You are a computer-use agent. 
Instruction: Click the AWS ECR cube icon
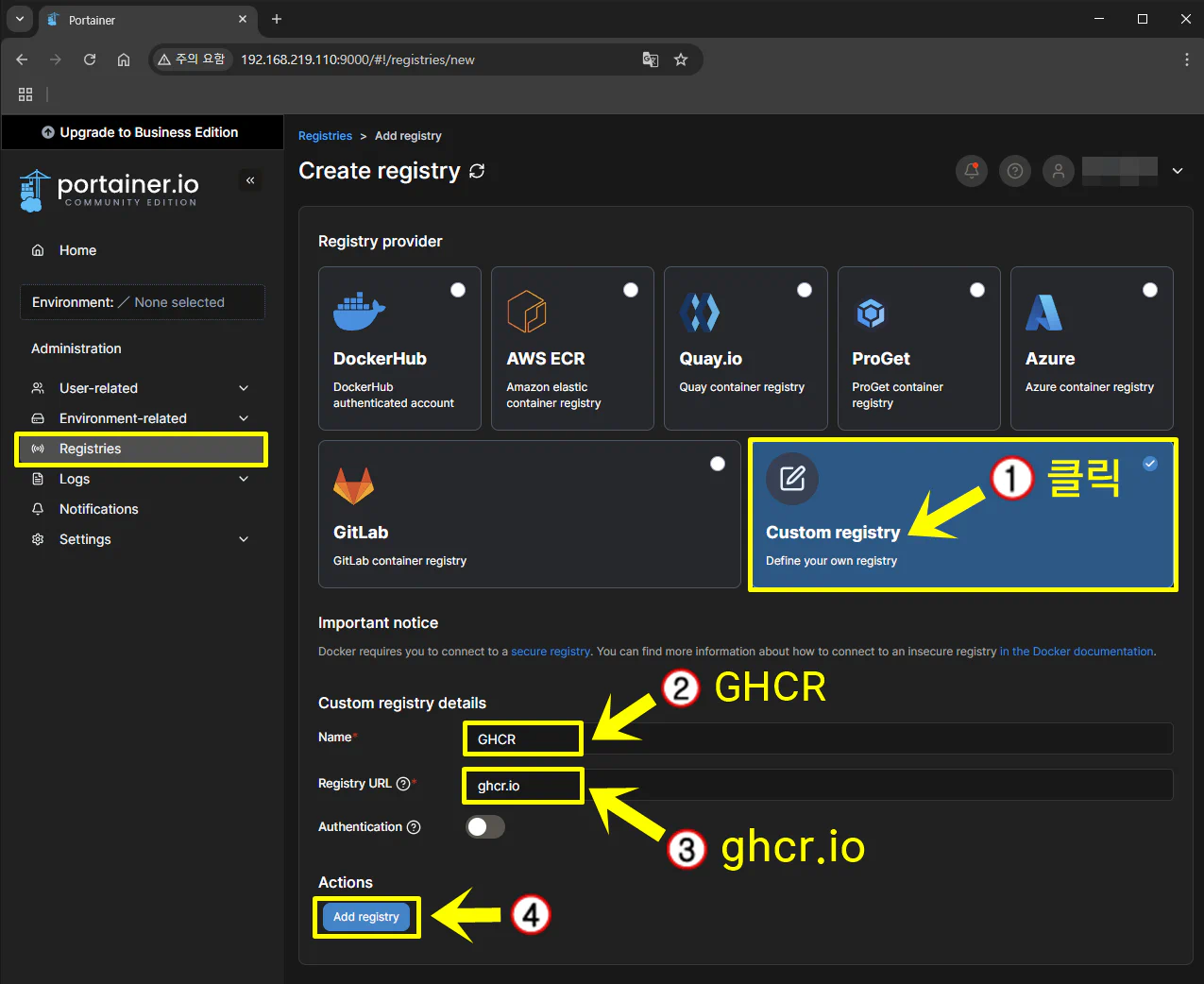pos(527,312)
